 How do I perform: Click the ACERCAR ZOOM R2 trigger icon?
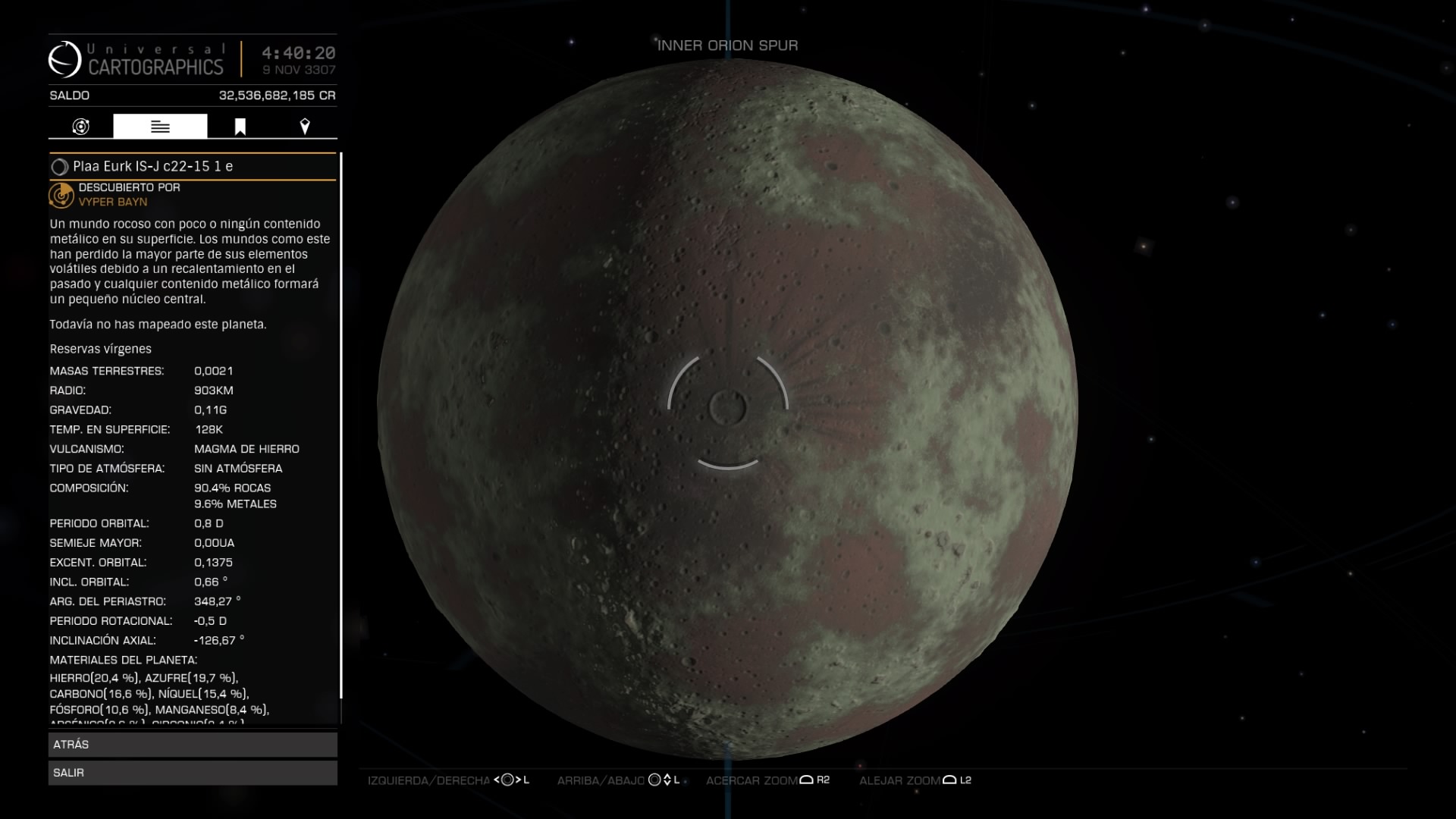[x=806, y=780]
